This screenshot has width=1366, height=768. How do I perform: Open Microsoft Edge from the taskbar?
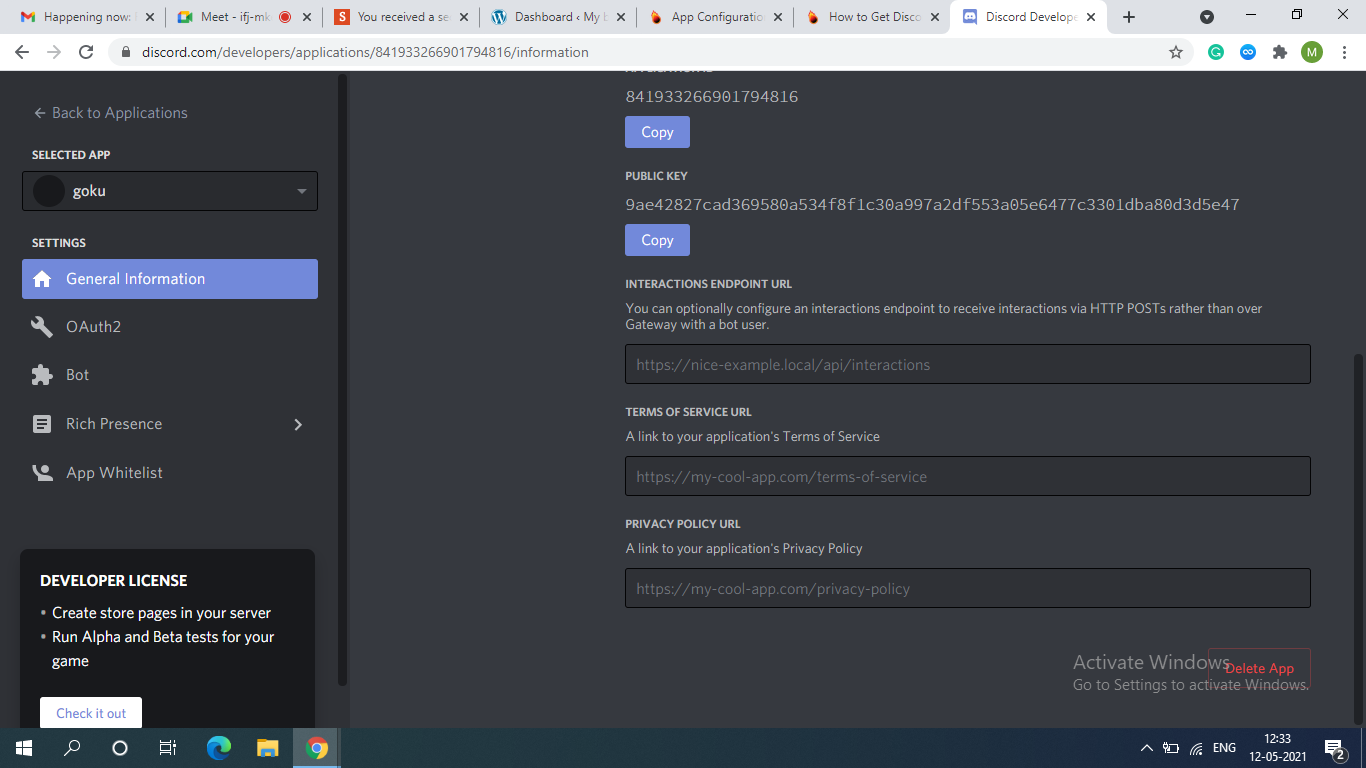[x=218, y=747]
